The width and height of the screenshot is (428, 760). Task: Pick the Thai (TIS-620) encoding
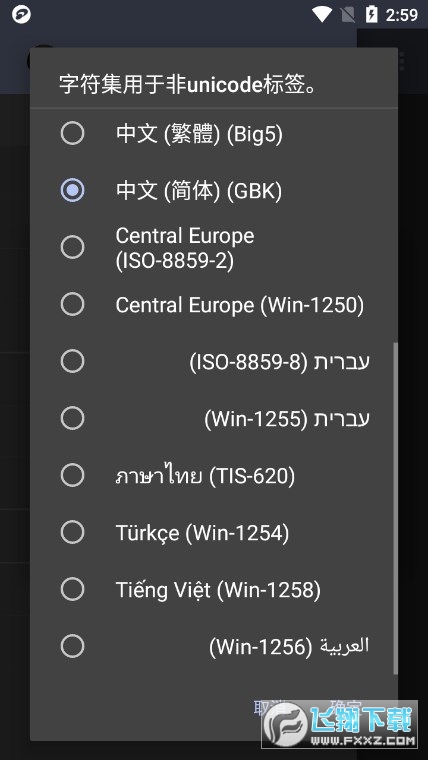(x=214, y=475)
